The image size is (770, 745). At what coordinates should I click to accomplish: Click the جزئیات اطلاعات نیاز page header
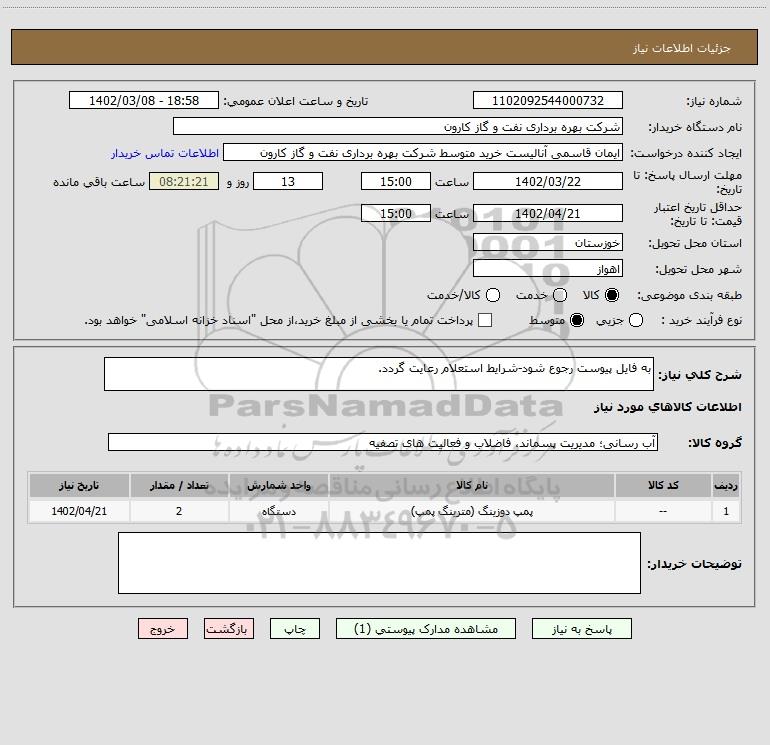click(x=681, y=48)
